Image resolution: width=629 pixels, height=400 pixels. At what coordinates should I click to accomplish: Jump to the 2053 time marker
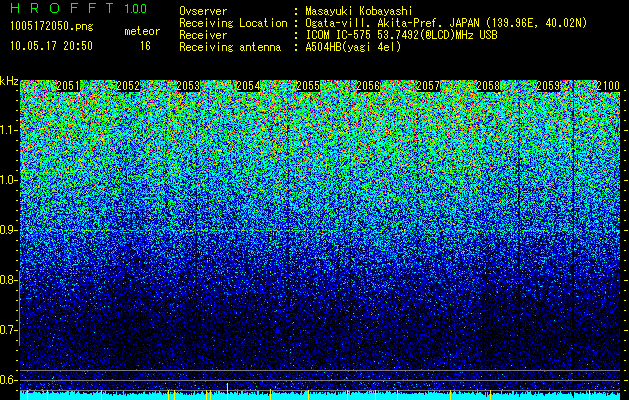[188, 86]
